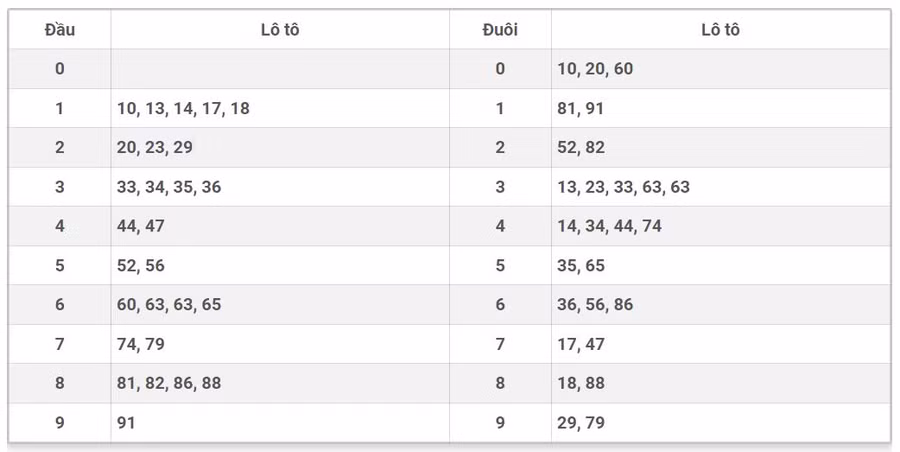Click the "36, 56, 86" cell

[x=595, y=304]
